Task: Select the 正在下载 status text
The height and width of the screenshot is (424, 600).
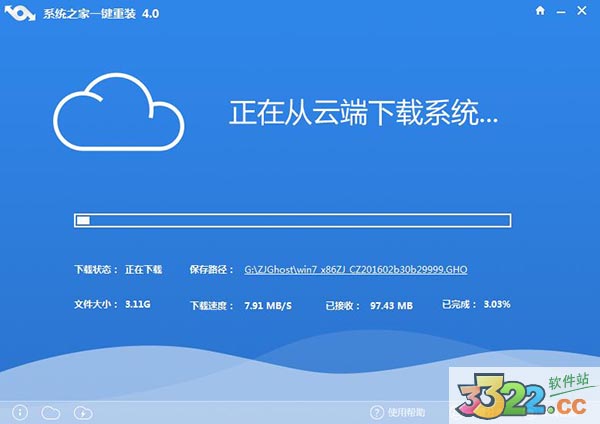Action: [143, 270]
